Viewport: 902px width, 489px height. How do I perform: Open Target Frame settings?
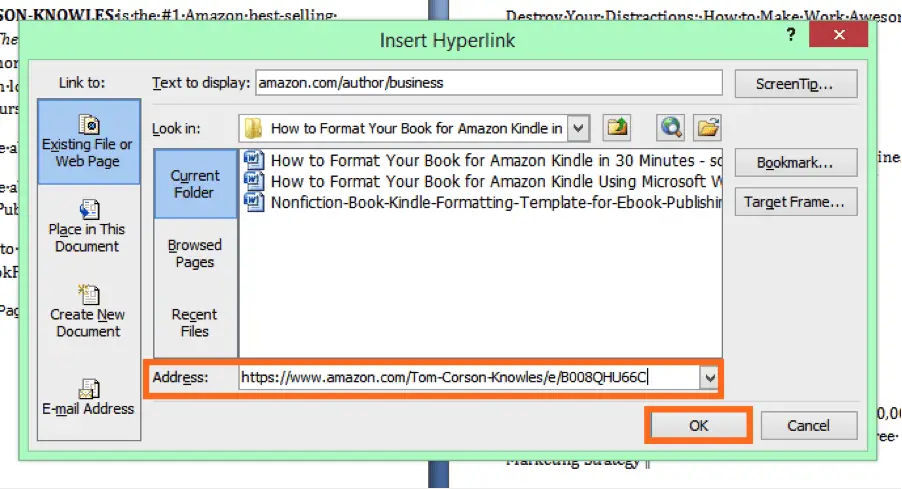(x=796, y=202)
